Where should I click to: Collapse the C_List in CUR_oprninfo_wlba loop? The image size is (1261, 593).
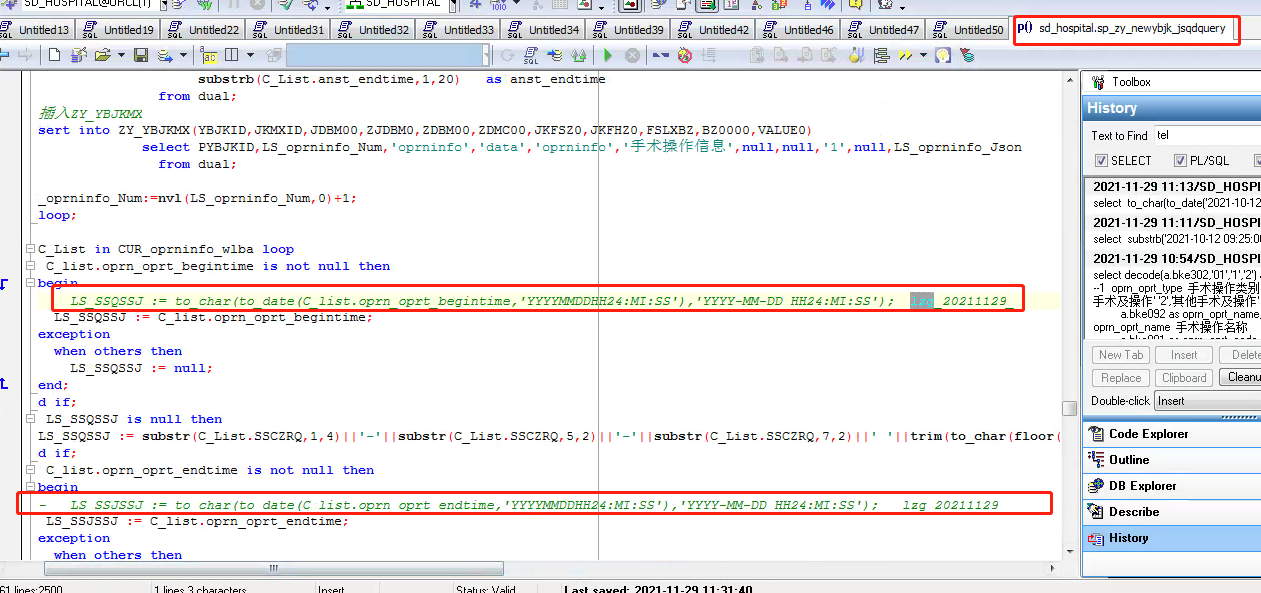(30, 249)
